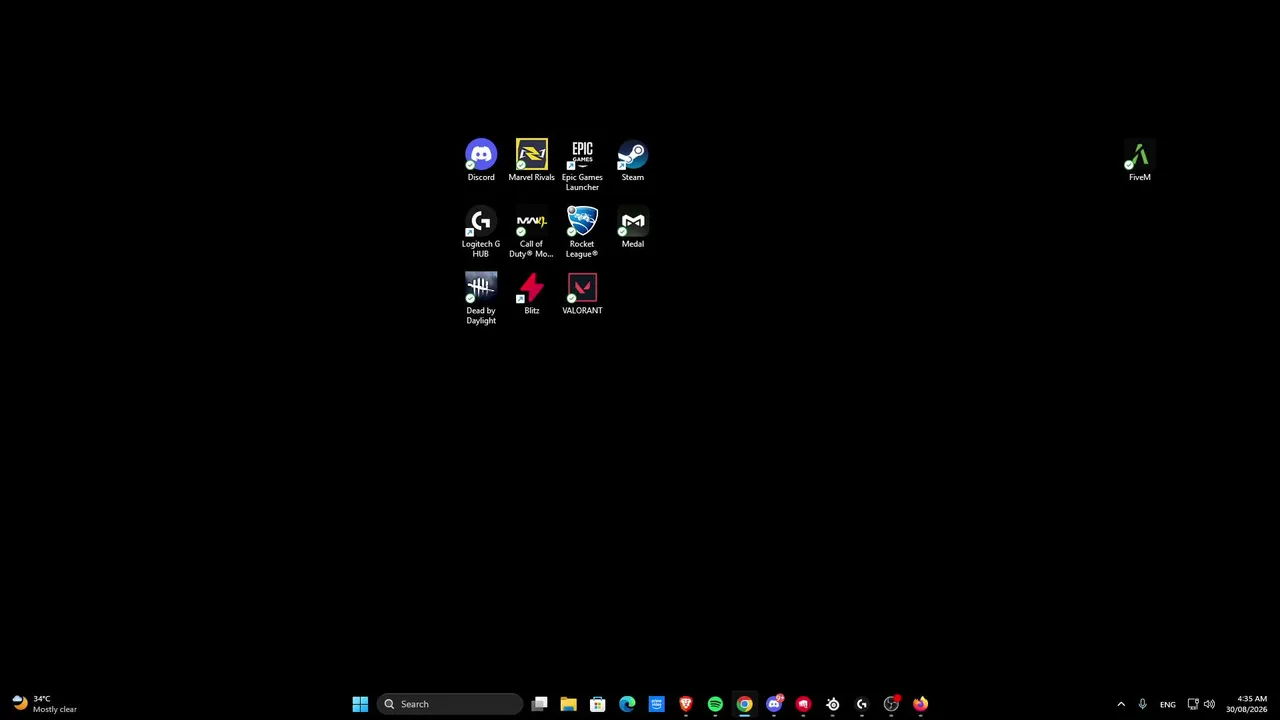This screenshot has width=1280, height=720.
Task: Launch Firefox from the taskbar
Action: [x=920, y=704]
